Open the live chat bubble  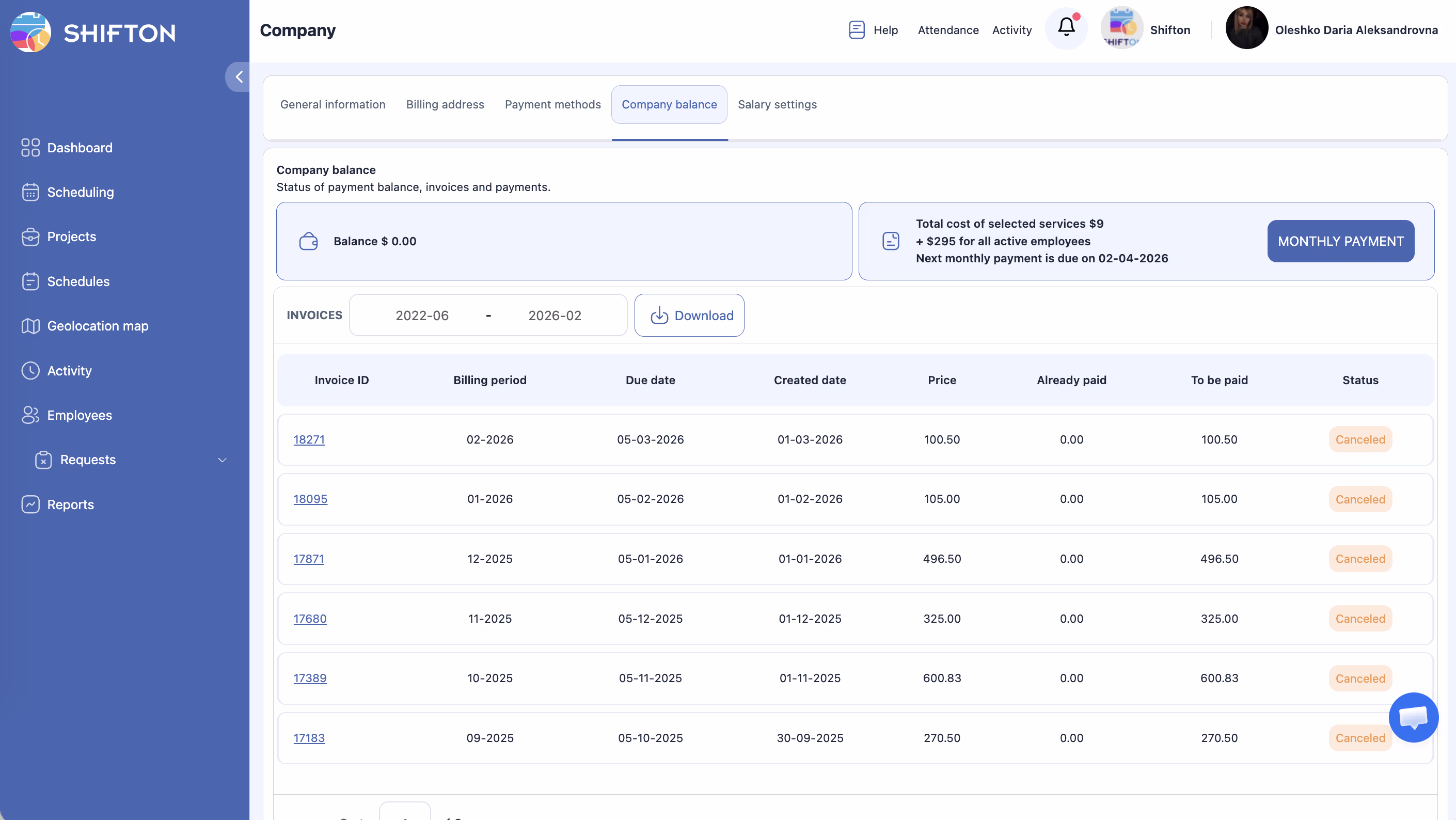tap(1413, 717)
